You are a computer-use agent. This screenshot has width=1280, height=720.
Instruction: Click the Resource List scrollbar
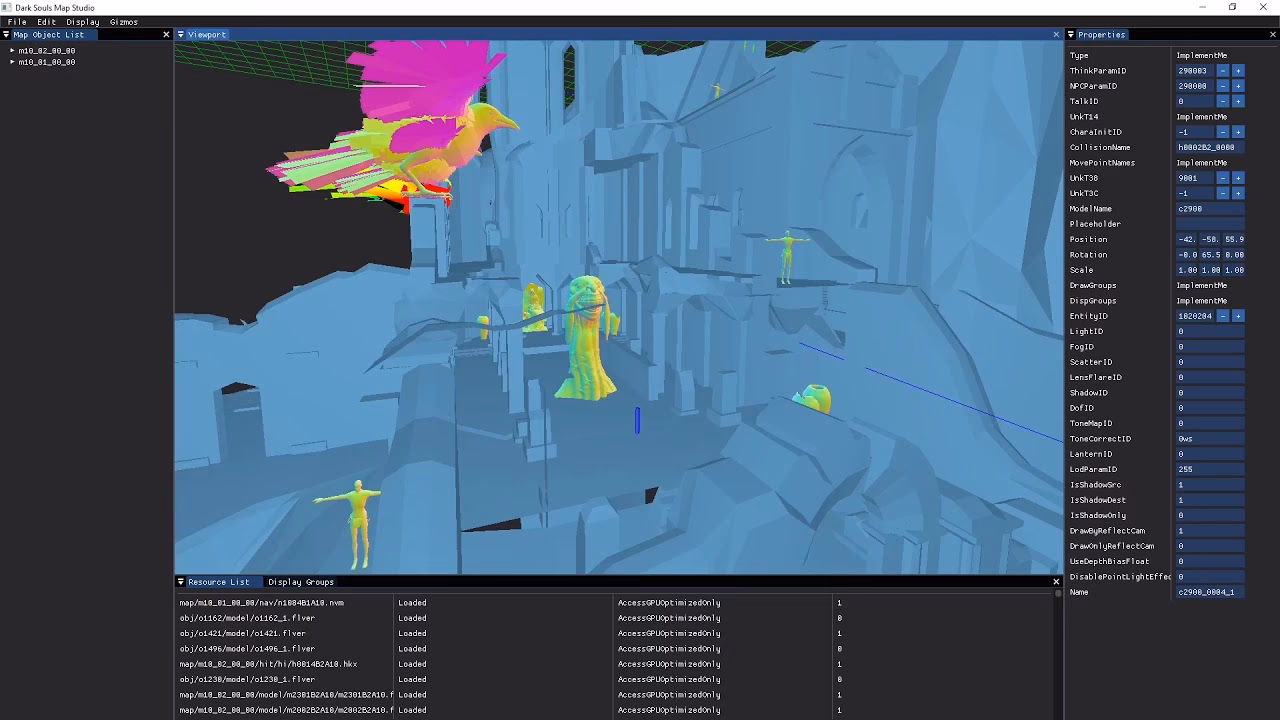1057,594
